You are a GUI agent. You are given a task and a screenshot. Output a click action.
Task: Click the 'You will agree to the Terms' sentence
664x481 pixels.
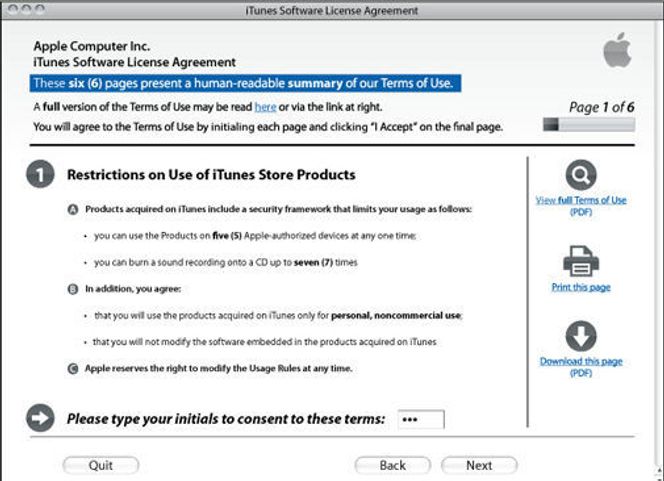[268, 127]
